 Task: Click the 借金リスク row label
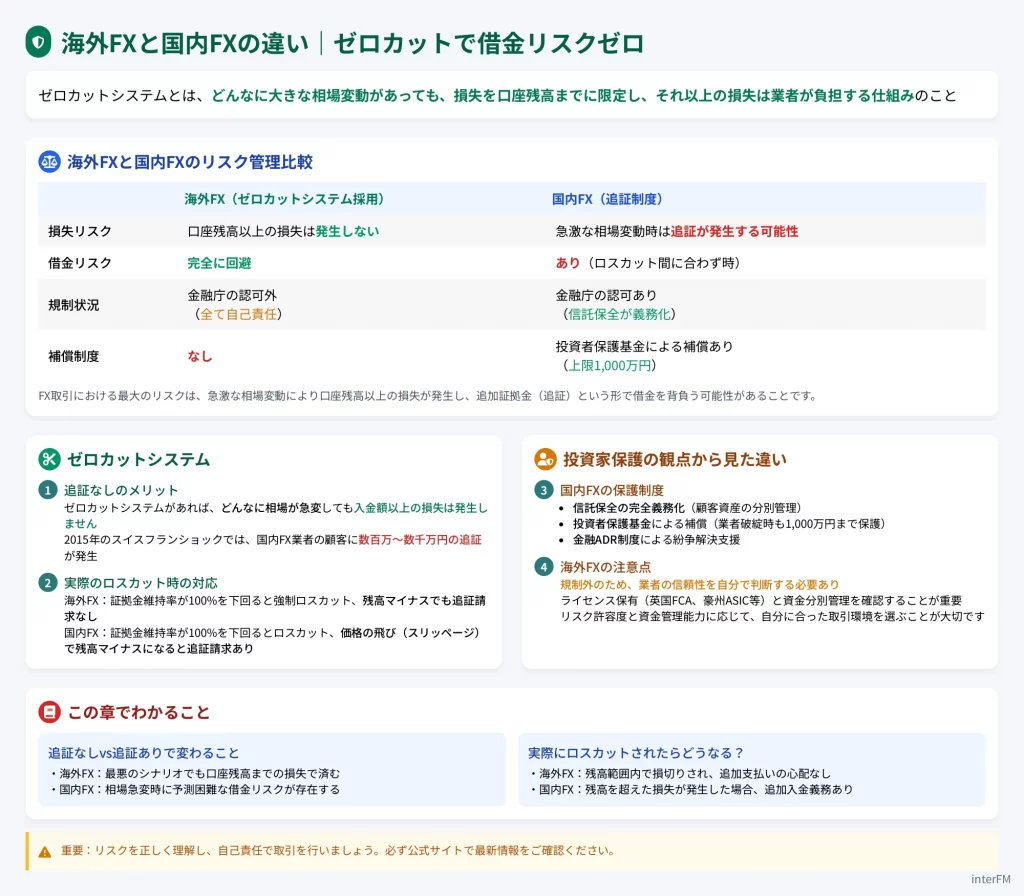(x=80, y=263)
